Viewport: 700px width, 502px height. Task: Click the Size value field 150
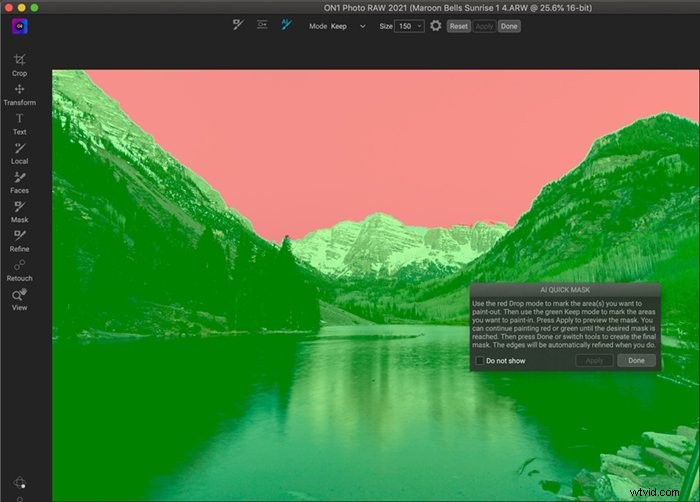coord(405,26)
